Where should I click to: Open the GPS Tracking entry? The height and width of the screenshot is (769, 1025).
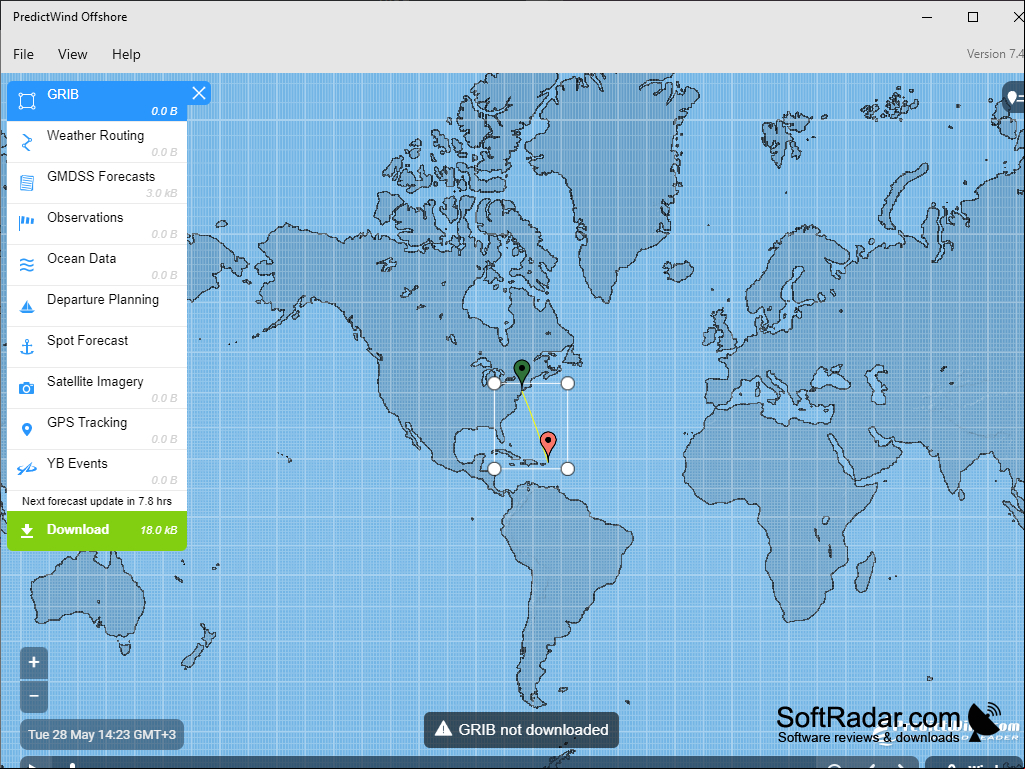(x=97, y=429)
